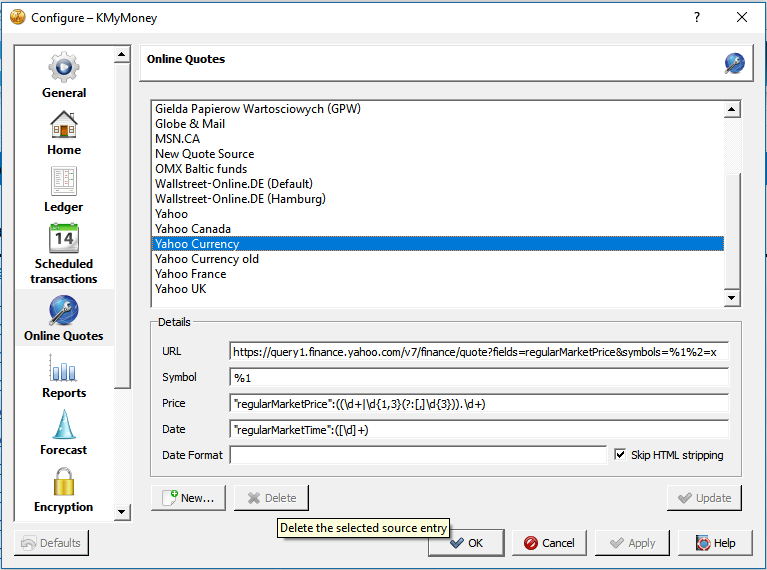The width and height of the screenshot is (767, 570).
Task: Click the Apply button
Action: (x=632, y=543)
